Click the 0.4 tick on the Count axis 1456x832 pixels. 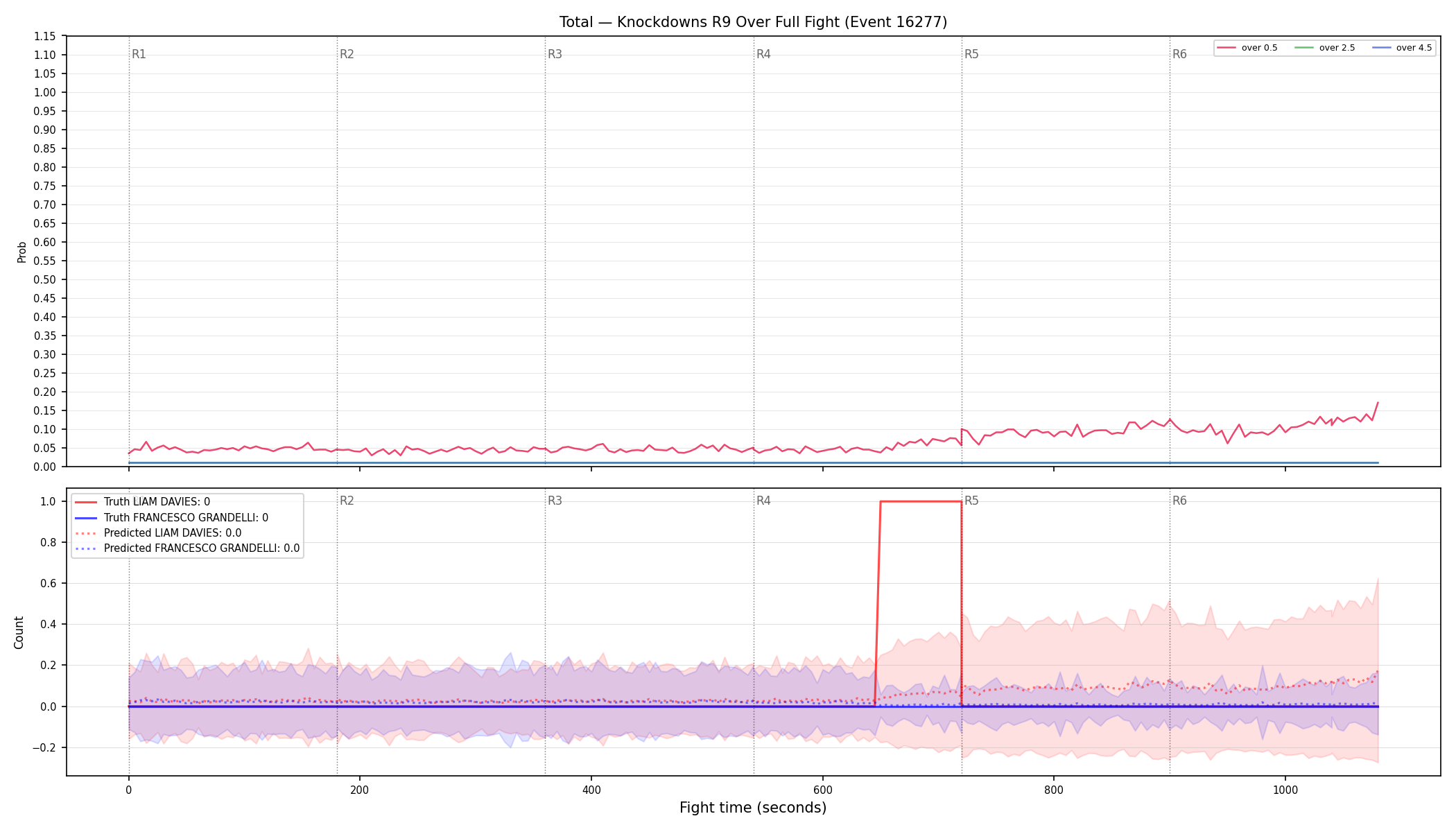49,625
